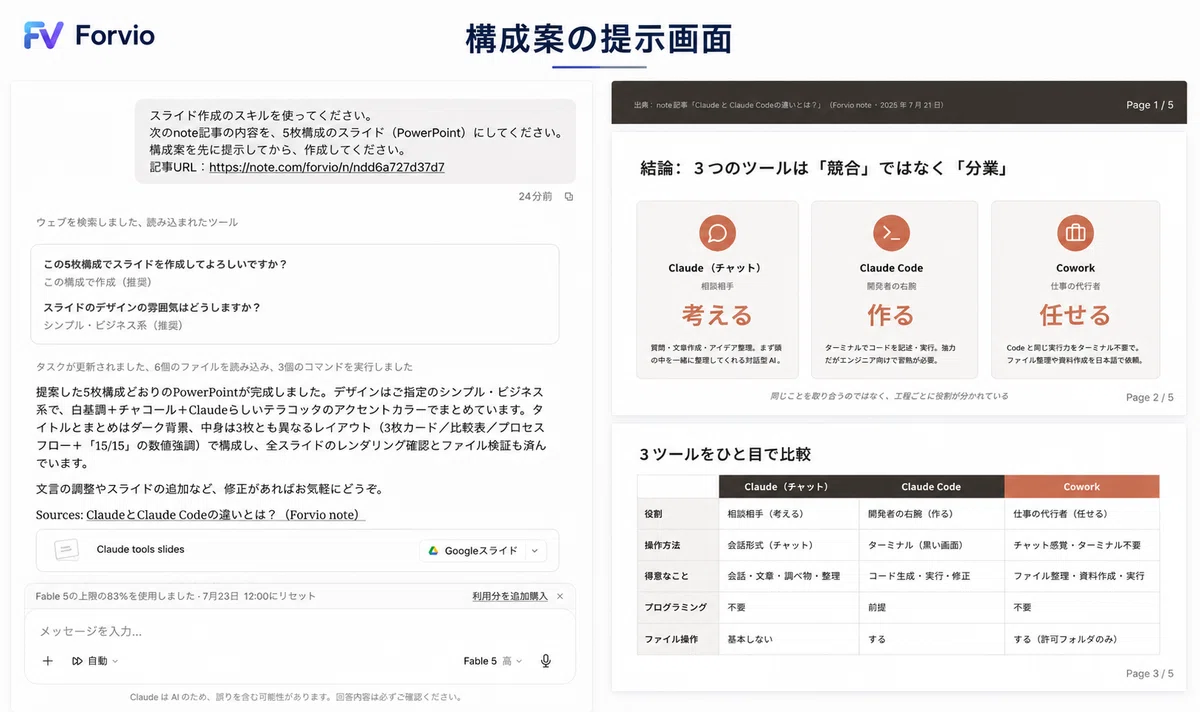Select シンプル・ビジネス系（推奨） answer

click(x=114, y=325)
